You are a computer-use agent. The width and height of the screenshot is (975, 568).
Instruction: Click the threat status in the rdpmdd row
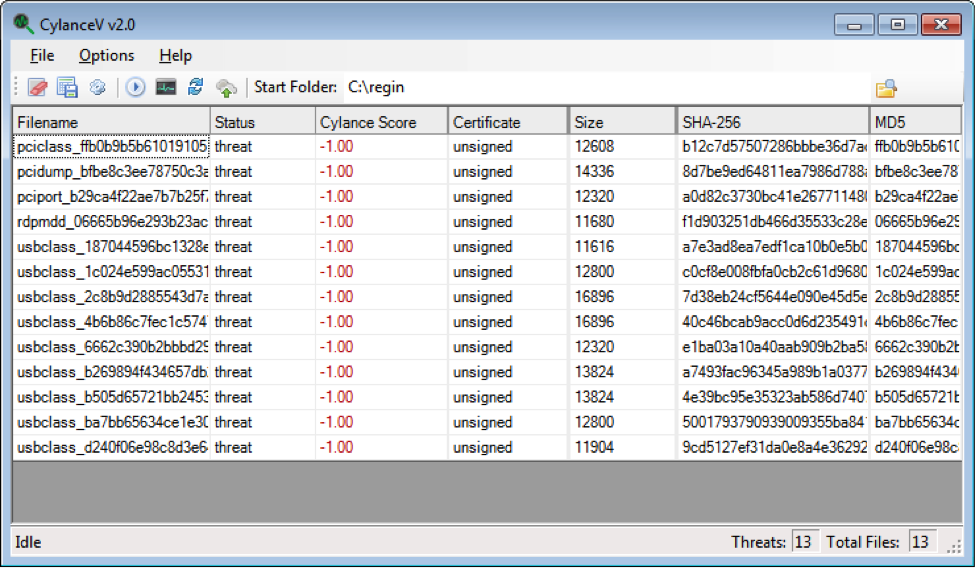(233, 221)
